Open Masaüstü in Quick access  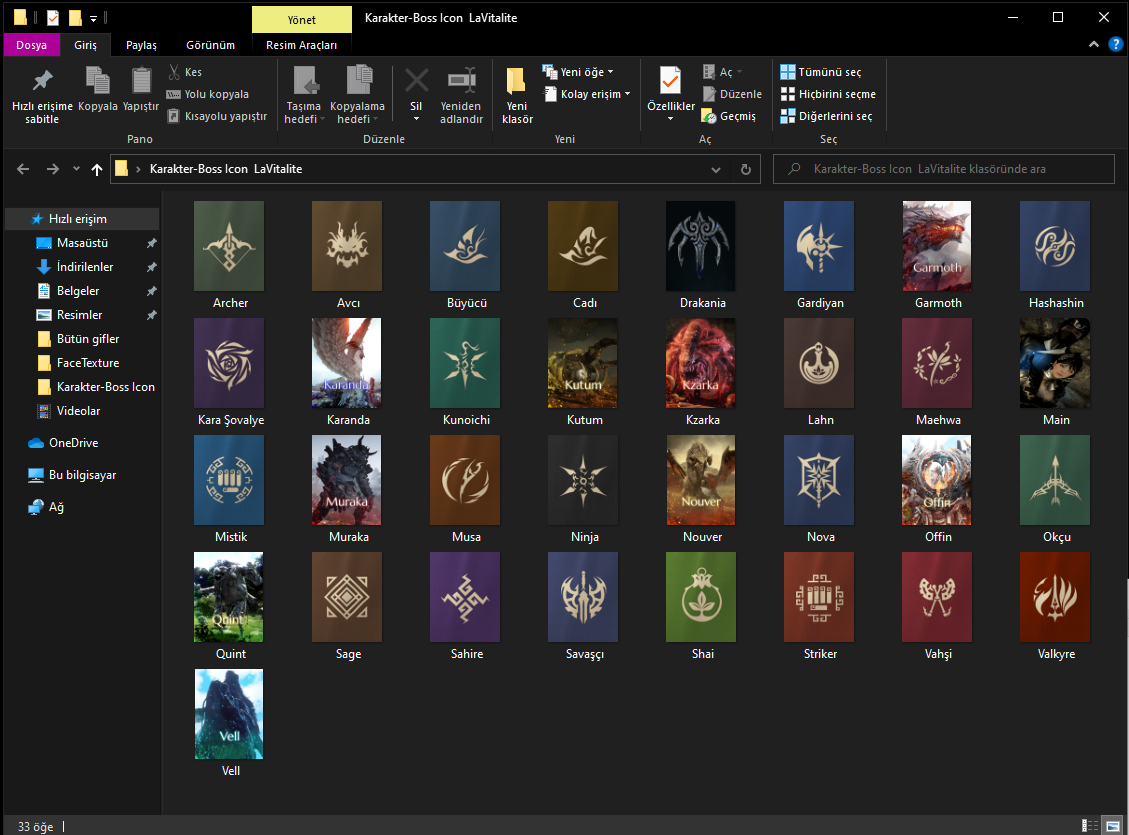[82, 243]
